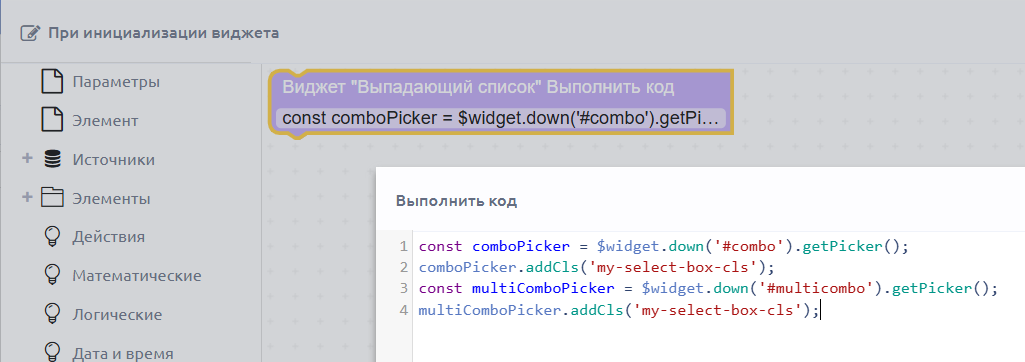This screenshot has height=362, width=1025.
Task: Click the lightbulb icon next to Дата и время
Action: coord(52,352)
